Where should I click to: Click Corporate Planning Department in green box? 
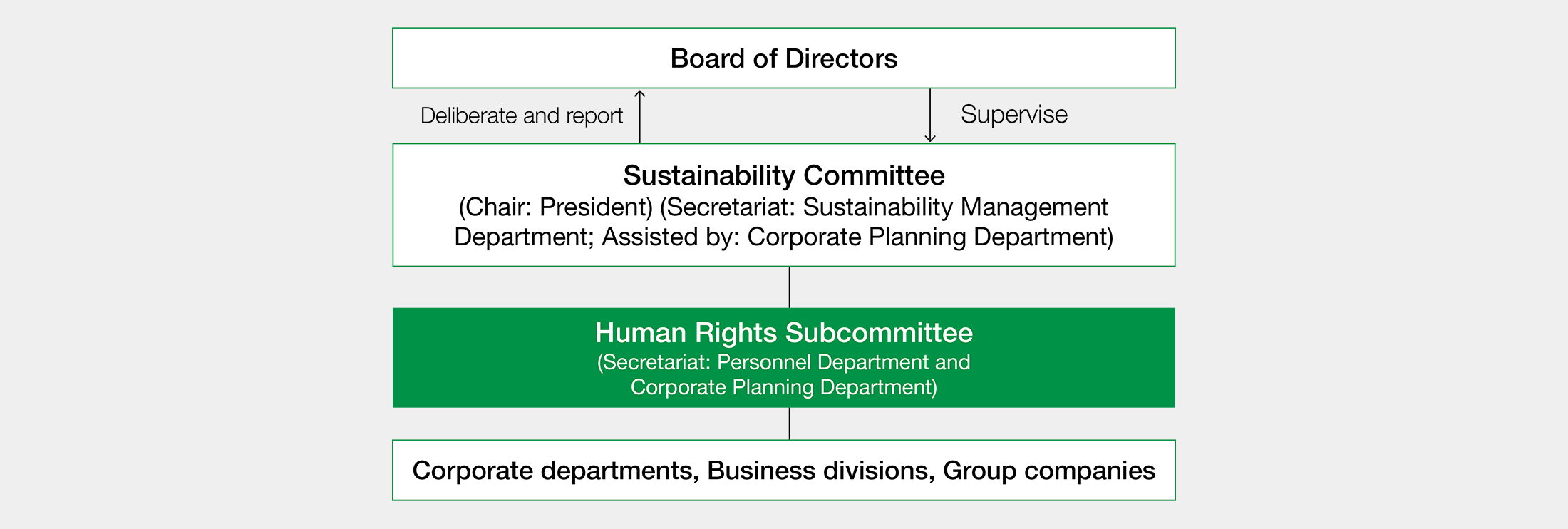[x=784, y=387]
